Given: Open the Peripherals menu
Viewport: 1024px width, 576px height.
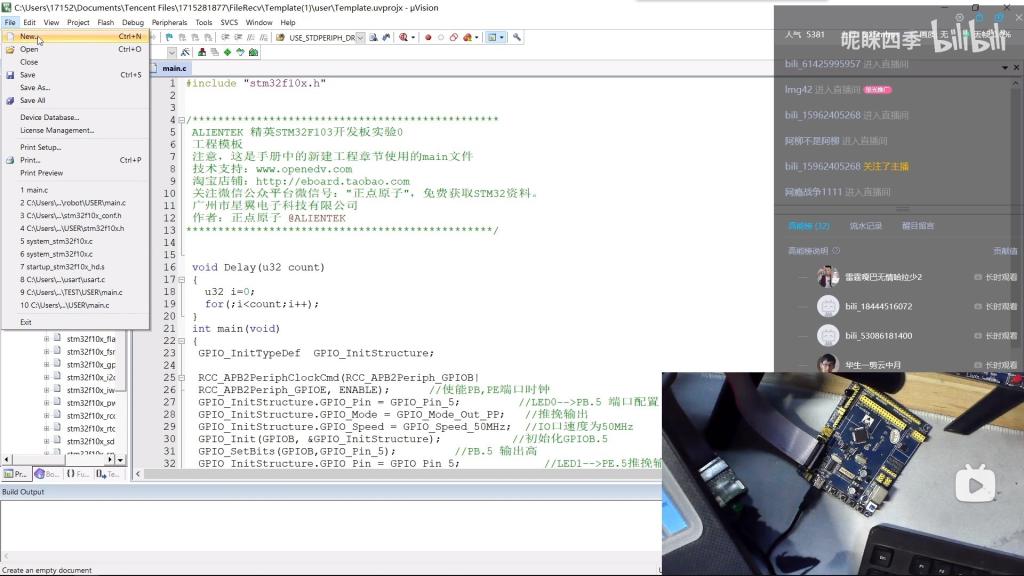Looking at the screenshot, I should click(x=170, y=22).
